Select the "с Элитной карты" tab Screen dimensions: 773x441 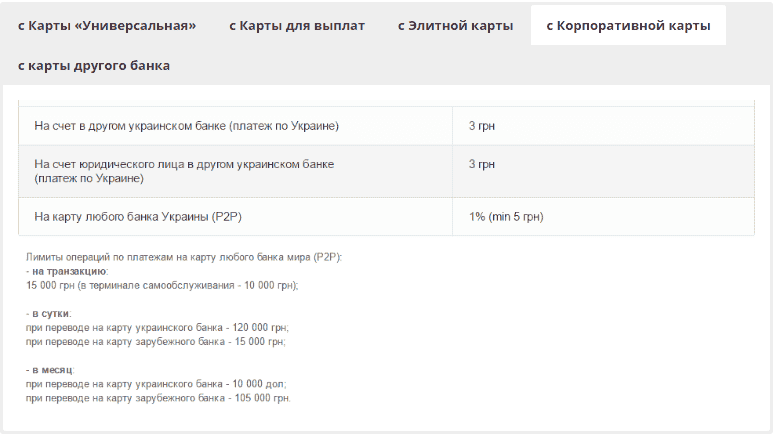(455, 25)
